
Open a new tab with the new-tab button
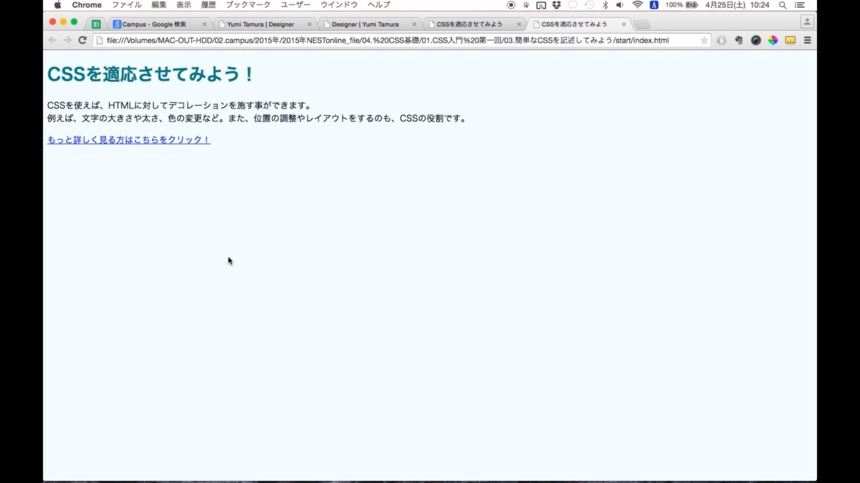pyautogui.click(x=642, y=25)
